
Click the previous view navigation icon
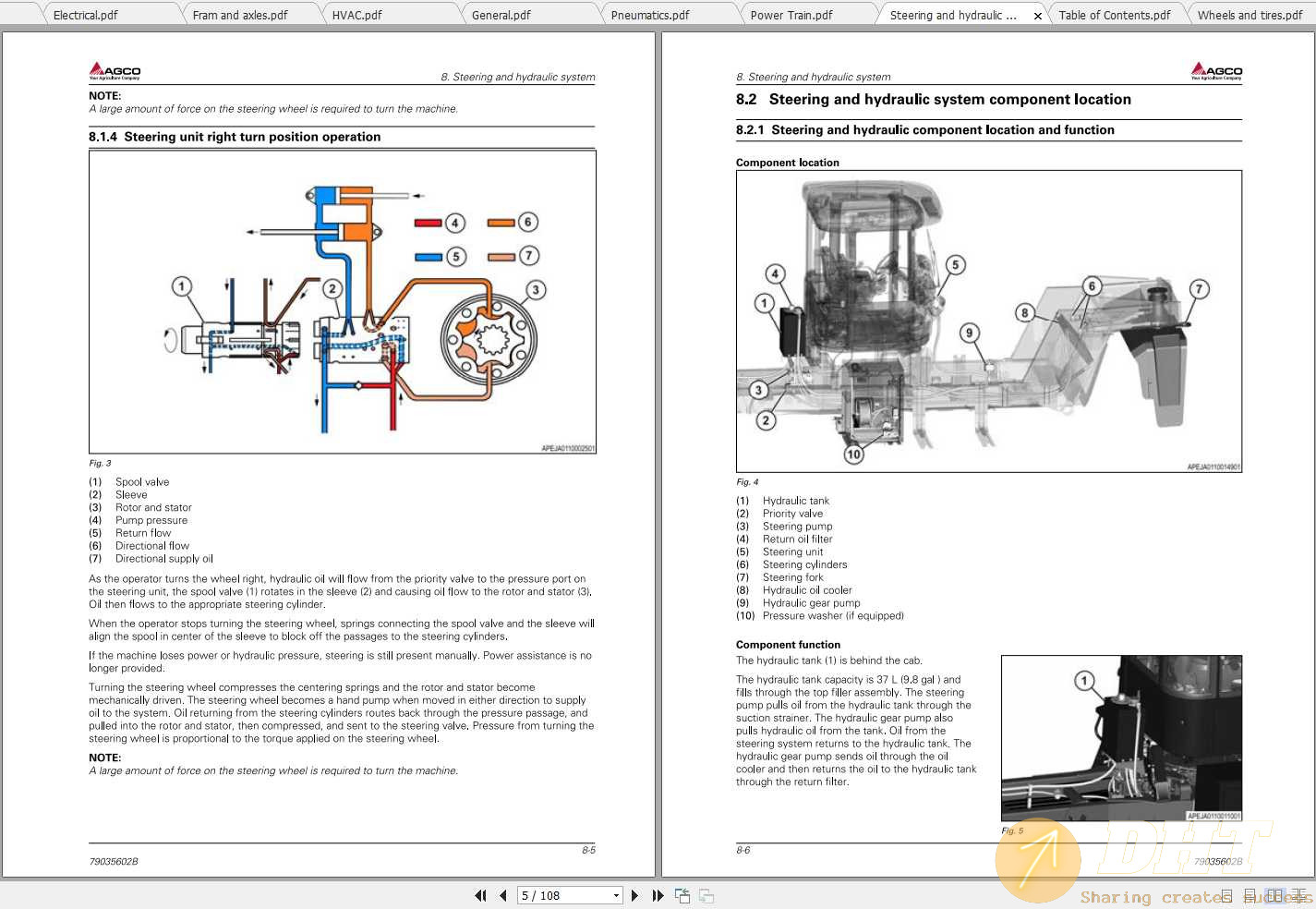click(x=682, y=895)
